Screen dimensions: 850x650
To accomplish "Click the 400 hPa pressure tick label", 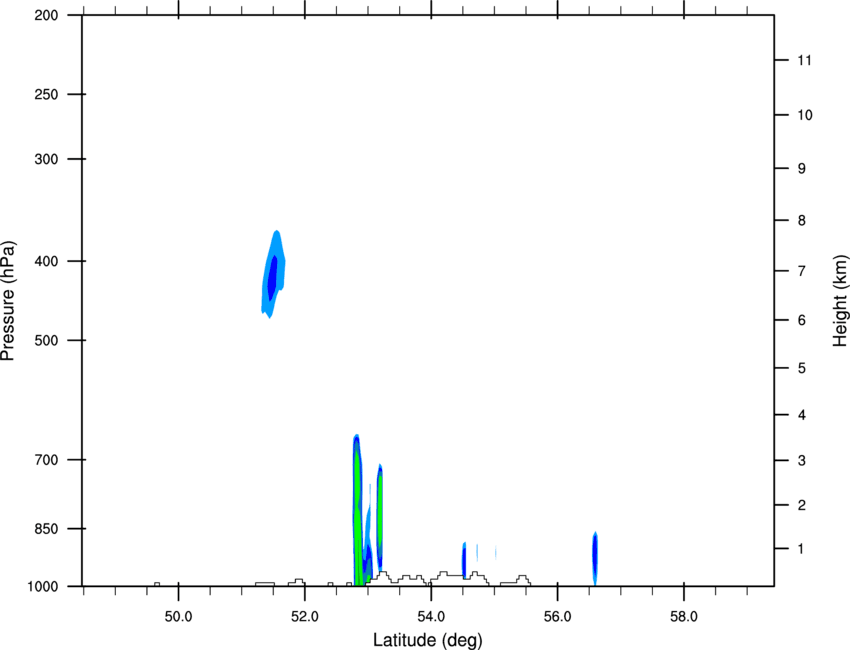I will (47, 261).
